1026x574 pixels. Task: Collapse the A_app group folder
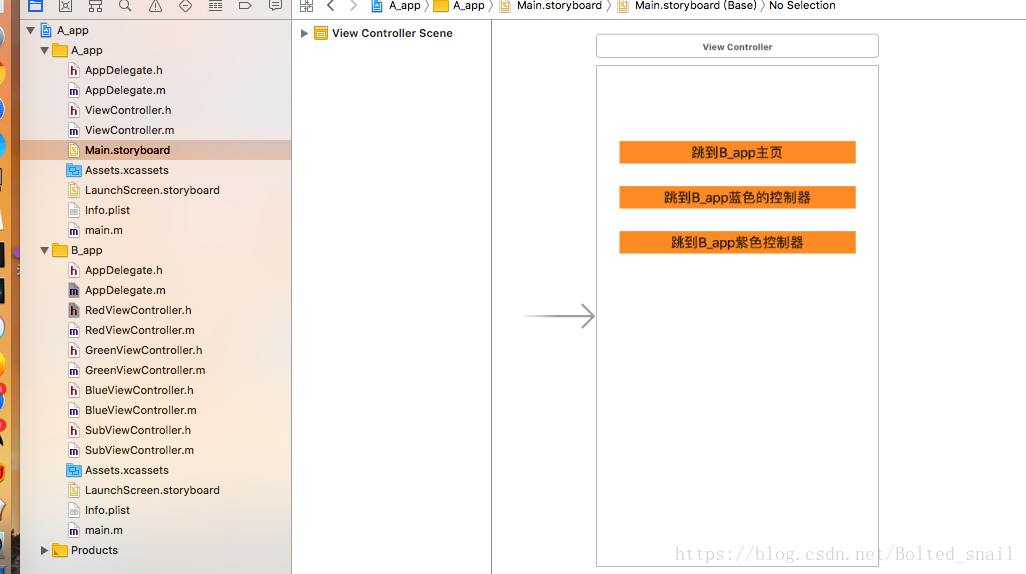[x=44, y=50]
